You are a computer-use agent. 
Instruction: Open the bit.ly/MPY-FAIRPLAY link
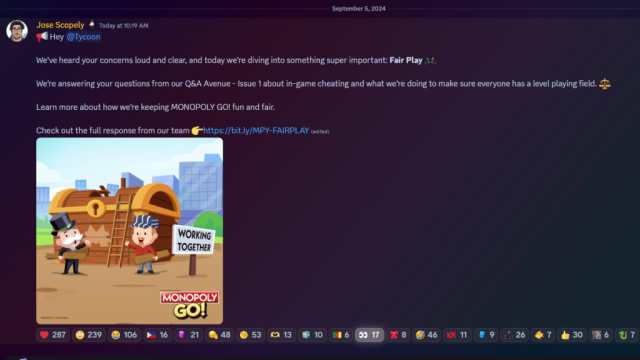point(256,131)
